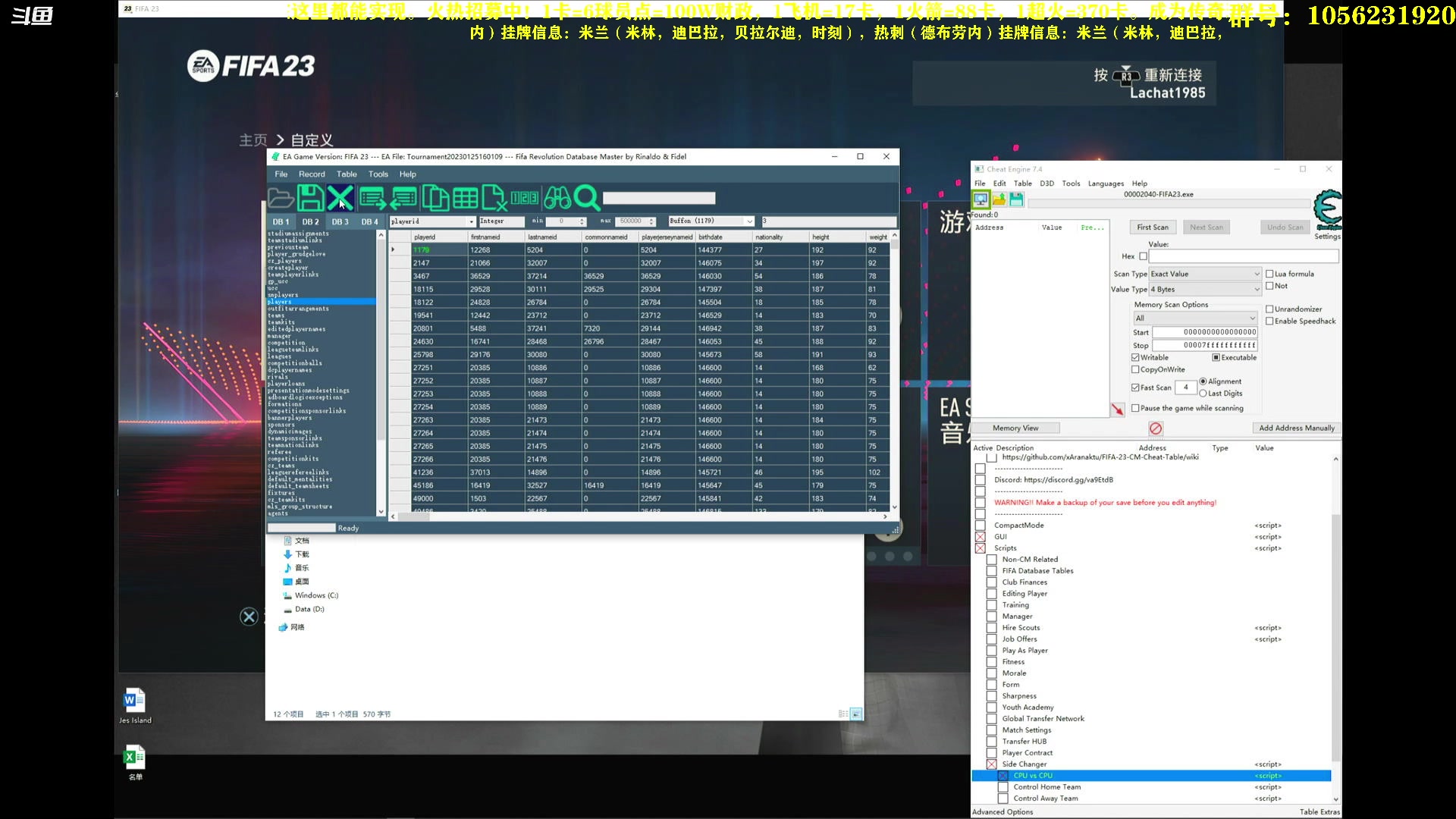1456x819 pixels.
Task: Open Languages menu in Cheat Engine
Action: [1106, 184]
